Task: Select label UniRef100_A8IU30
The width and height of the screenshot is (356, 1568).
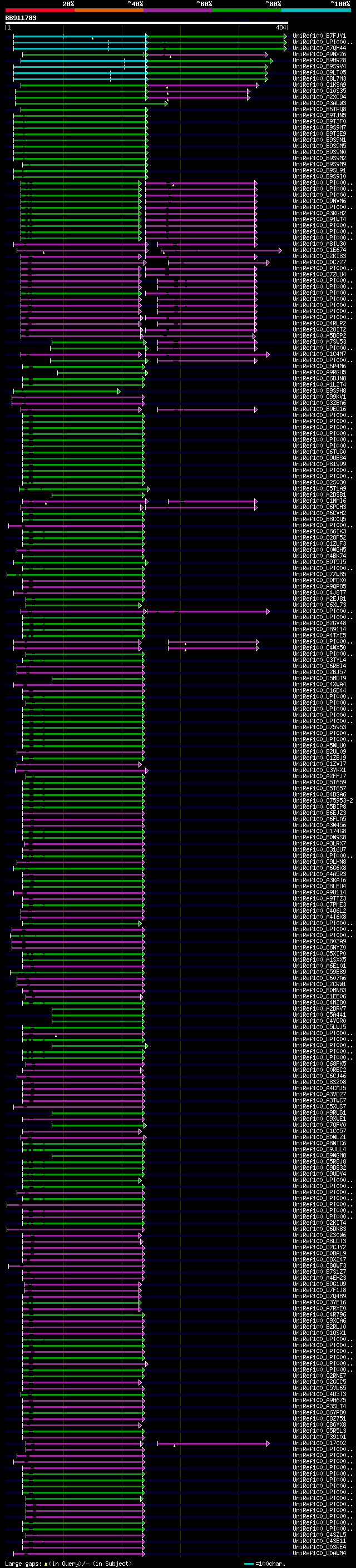Action: 319,244
